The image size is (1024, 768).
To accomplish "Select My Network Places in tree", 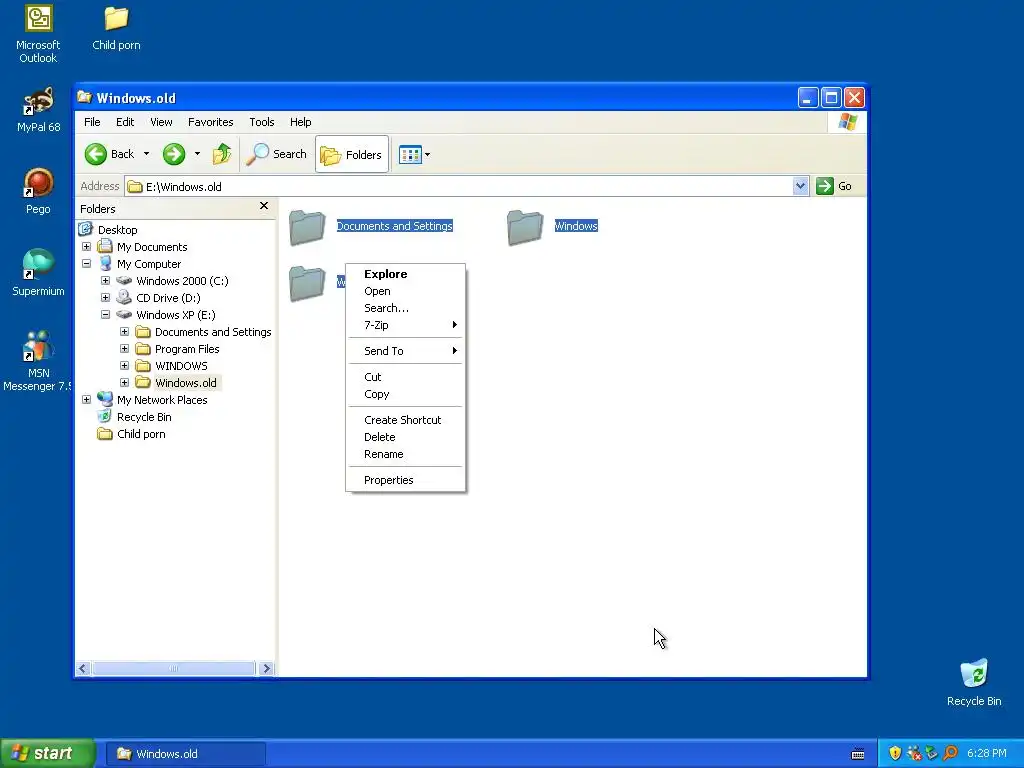I will coord(162,400).
